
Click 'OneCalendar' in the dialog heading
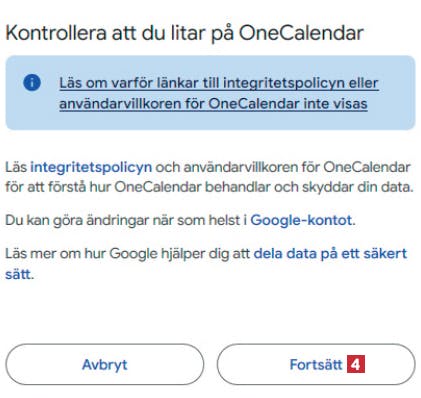301,33
